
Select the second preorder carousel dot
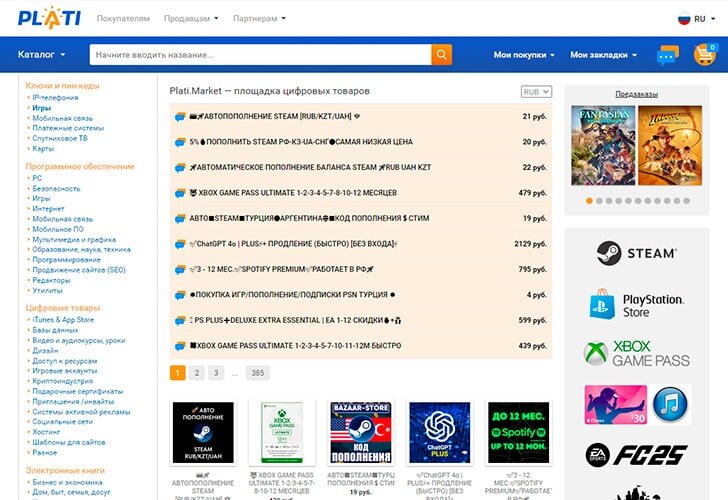(599, 201)
